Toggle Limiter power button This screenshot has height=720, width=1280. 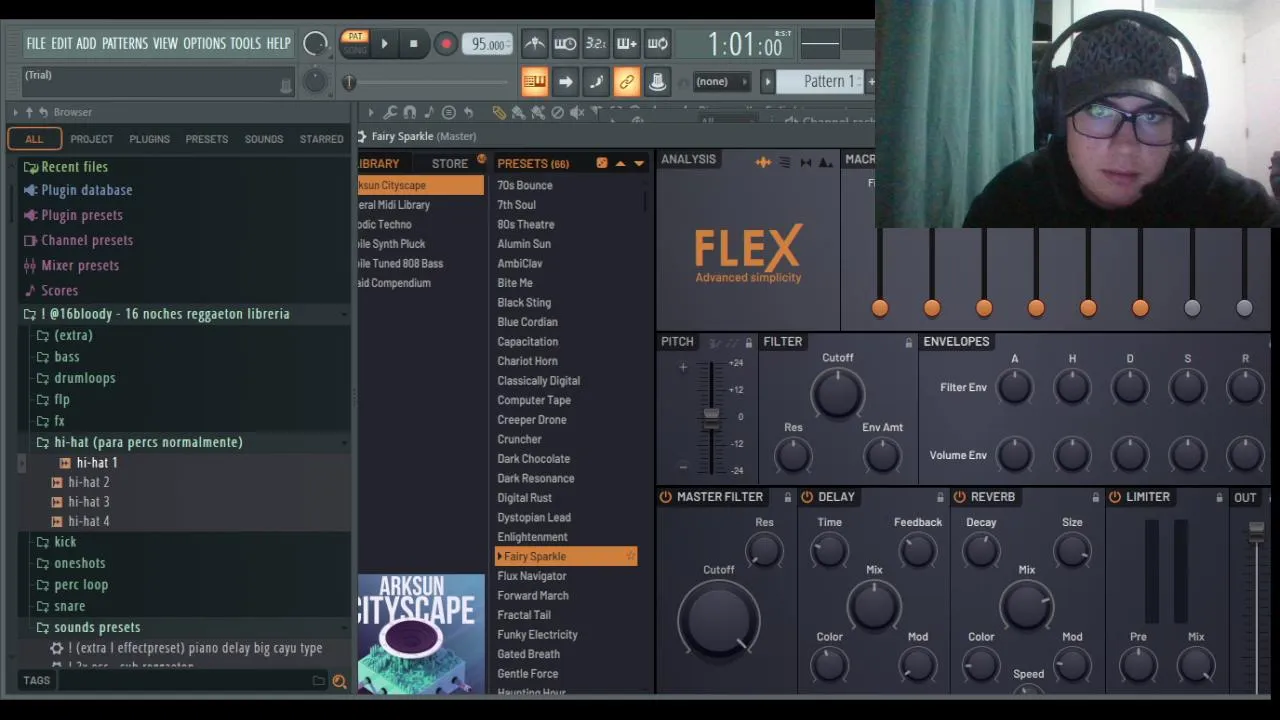point(1114,497)
